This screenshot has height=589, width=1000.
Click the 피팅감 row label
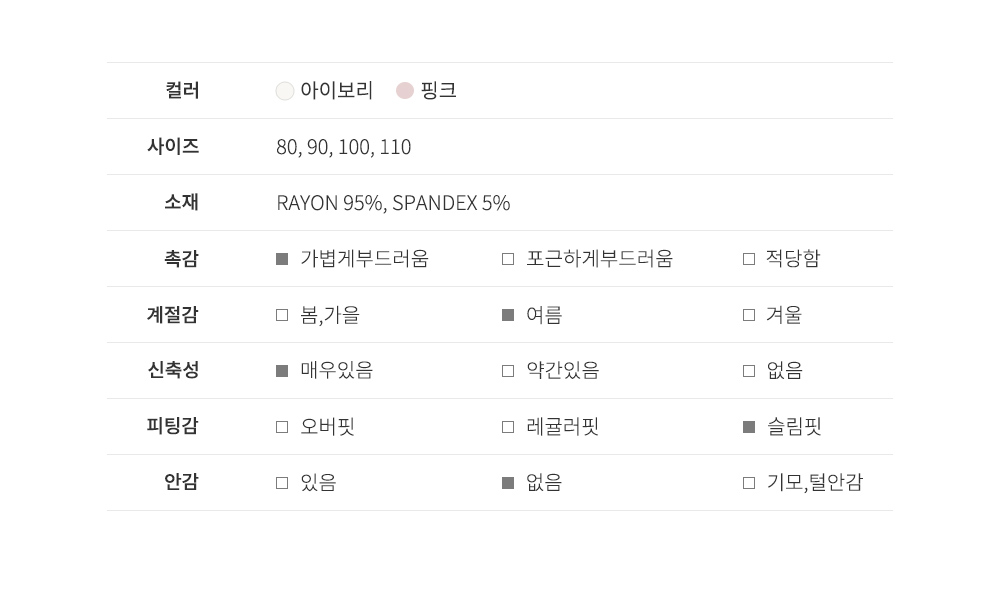coord(172,426)
